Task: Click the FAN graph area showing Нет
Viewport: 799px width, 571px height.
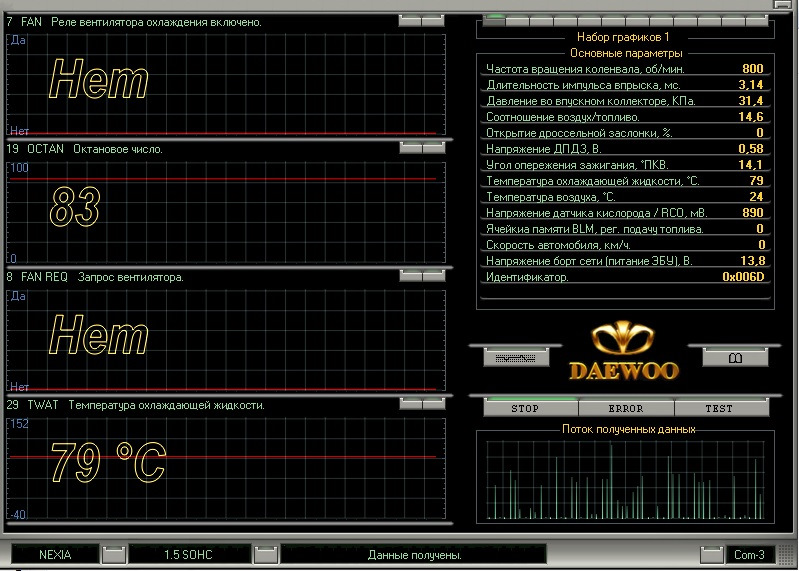Action: [x=226, y=85]
